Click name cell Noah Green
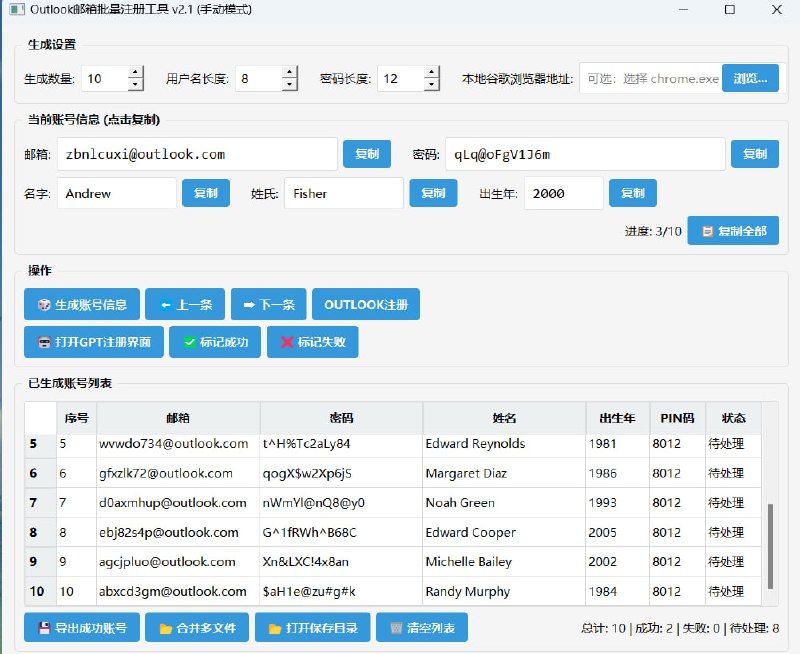The image size is (800, 654). coord(504,503)
